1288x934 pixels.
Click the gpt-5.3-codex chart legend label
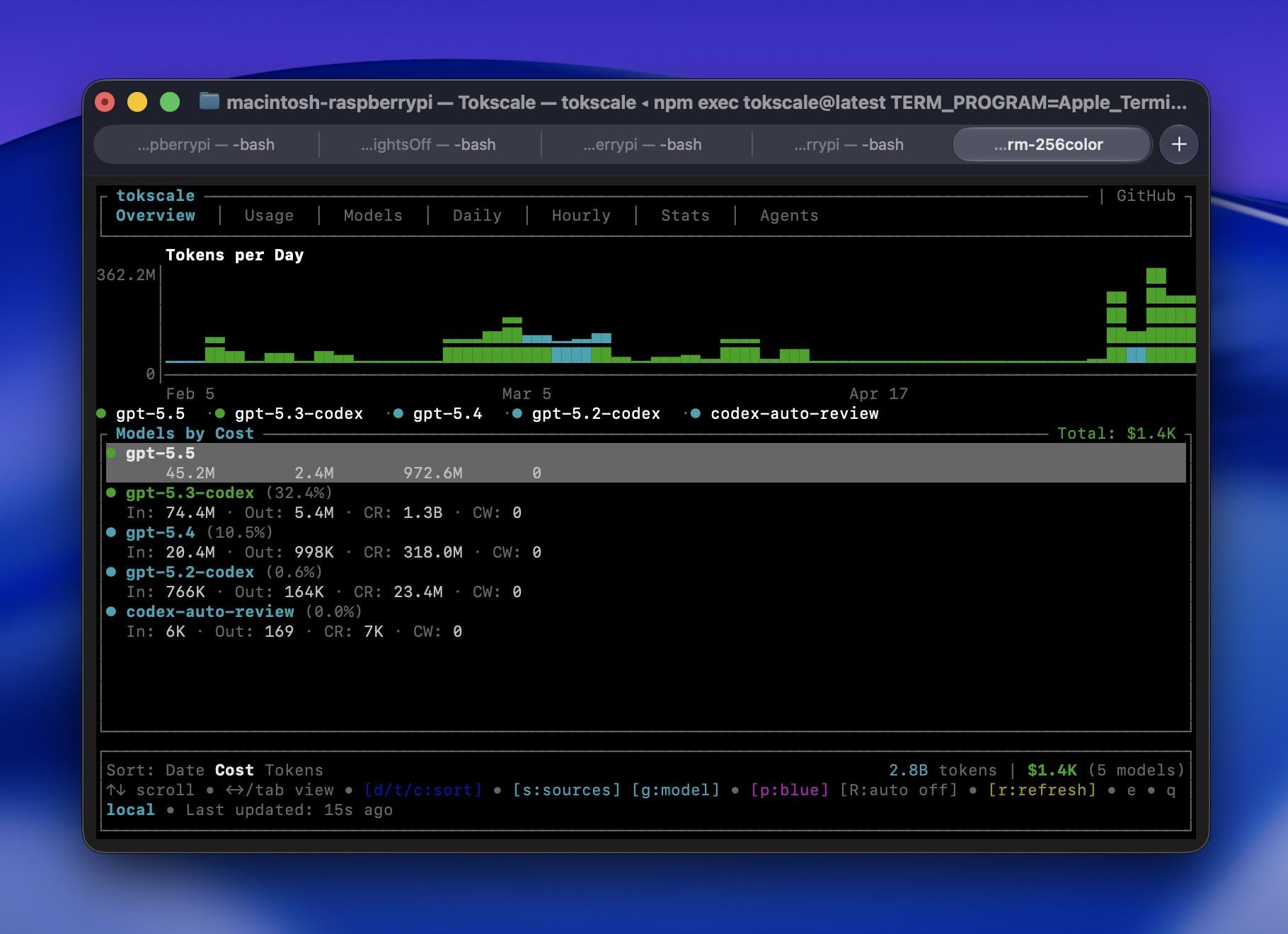click(x=299, y=413)
